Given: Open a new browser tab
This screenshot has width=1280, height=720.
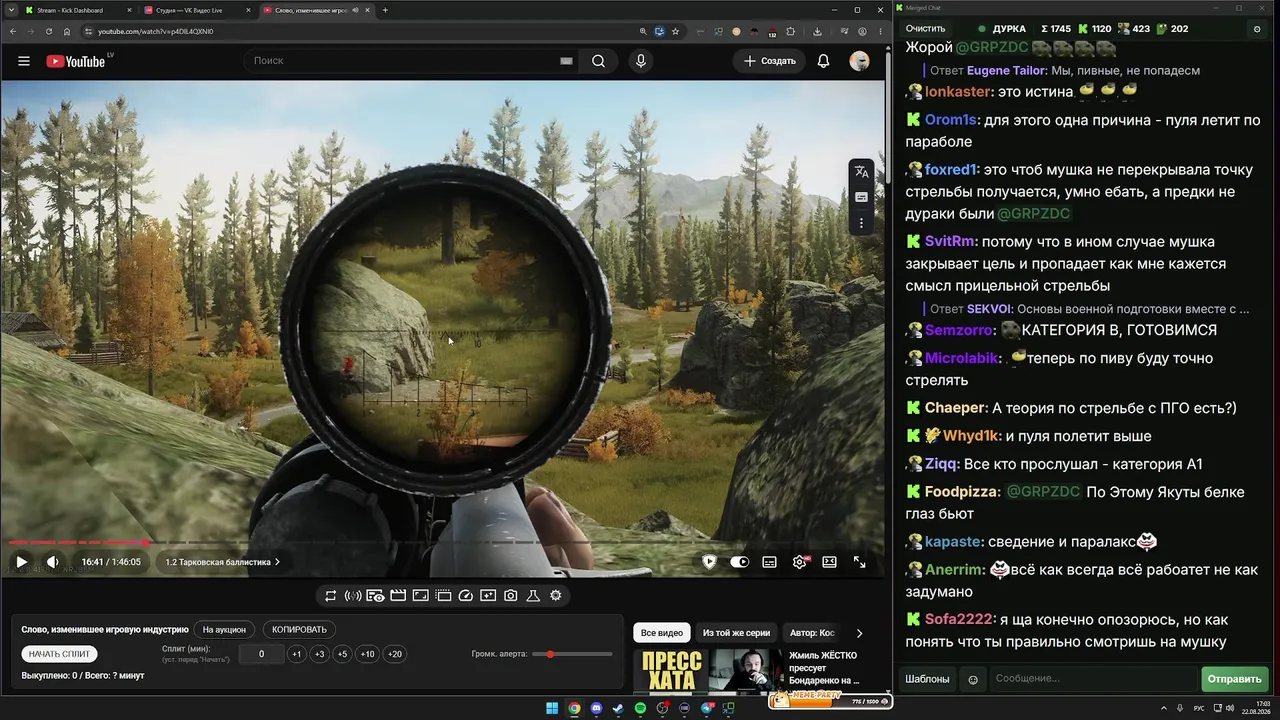Looking at the screenshot, I should 385,10.
